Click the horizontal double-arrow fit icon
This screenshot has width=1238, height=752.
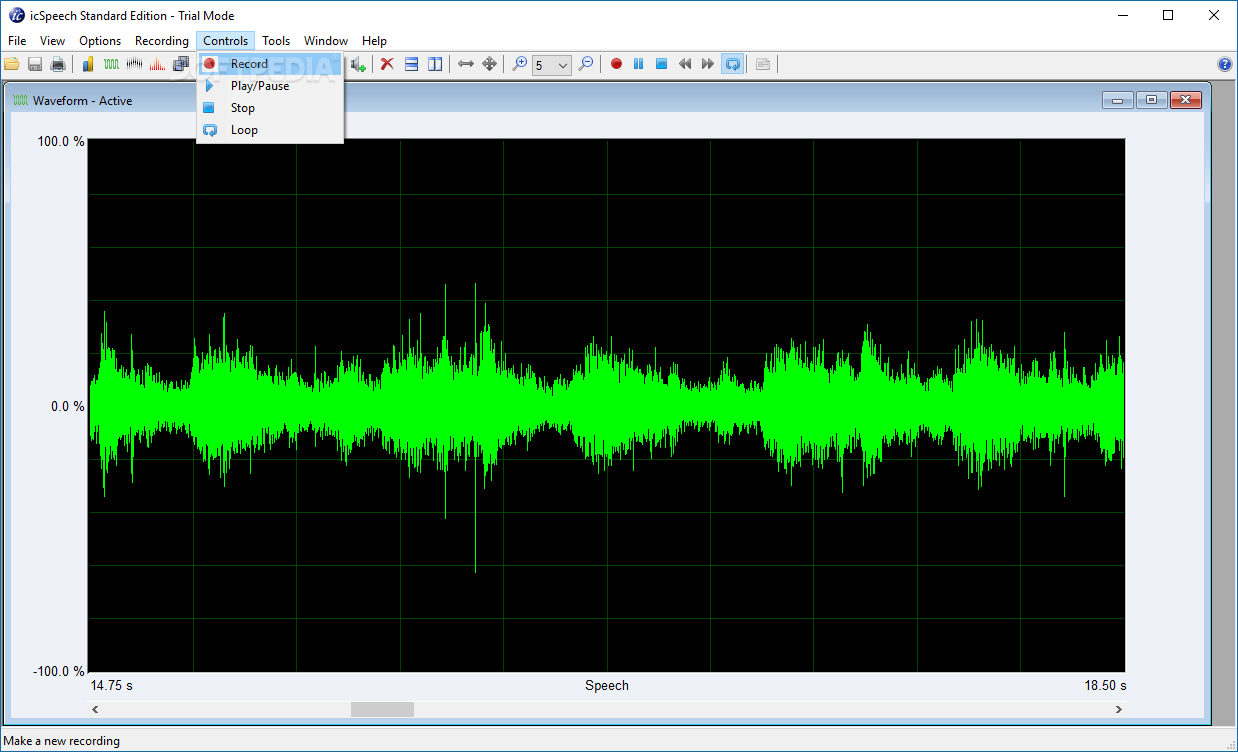[x=466, y=64]
